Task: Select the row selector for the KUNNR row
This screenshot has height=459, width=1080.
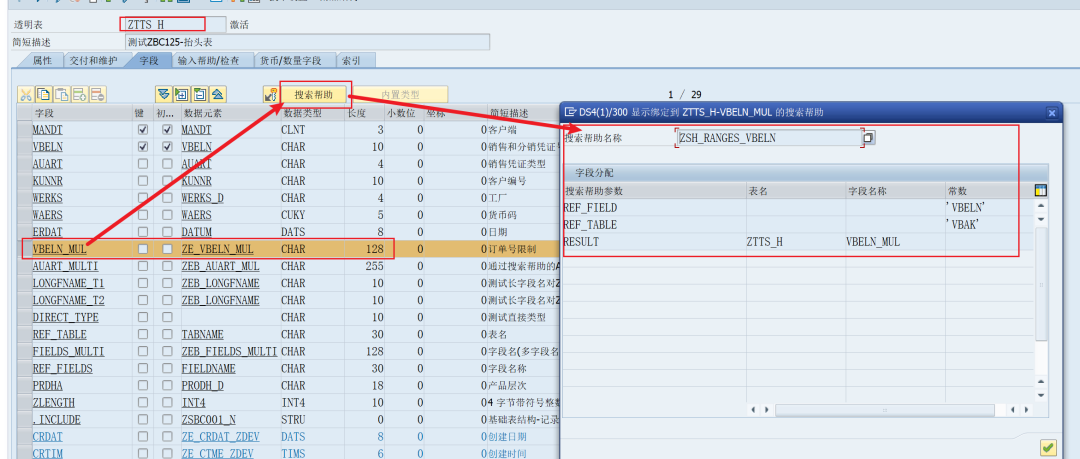Action: click(x=24, y=181)
